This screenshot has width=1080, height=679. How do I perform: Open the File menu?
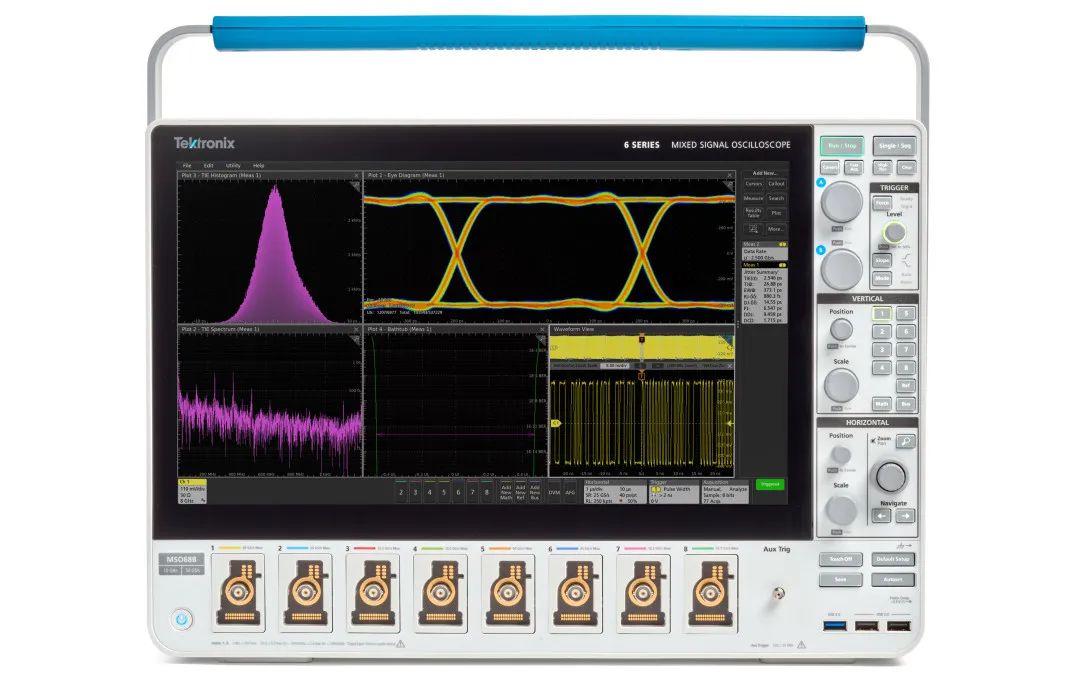tap(187, 166)
